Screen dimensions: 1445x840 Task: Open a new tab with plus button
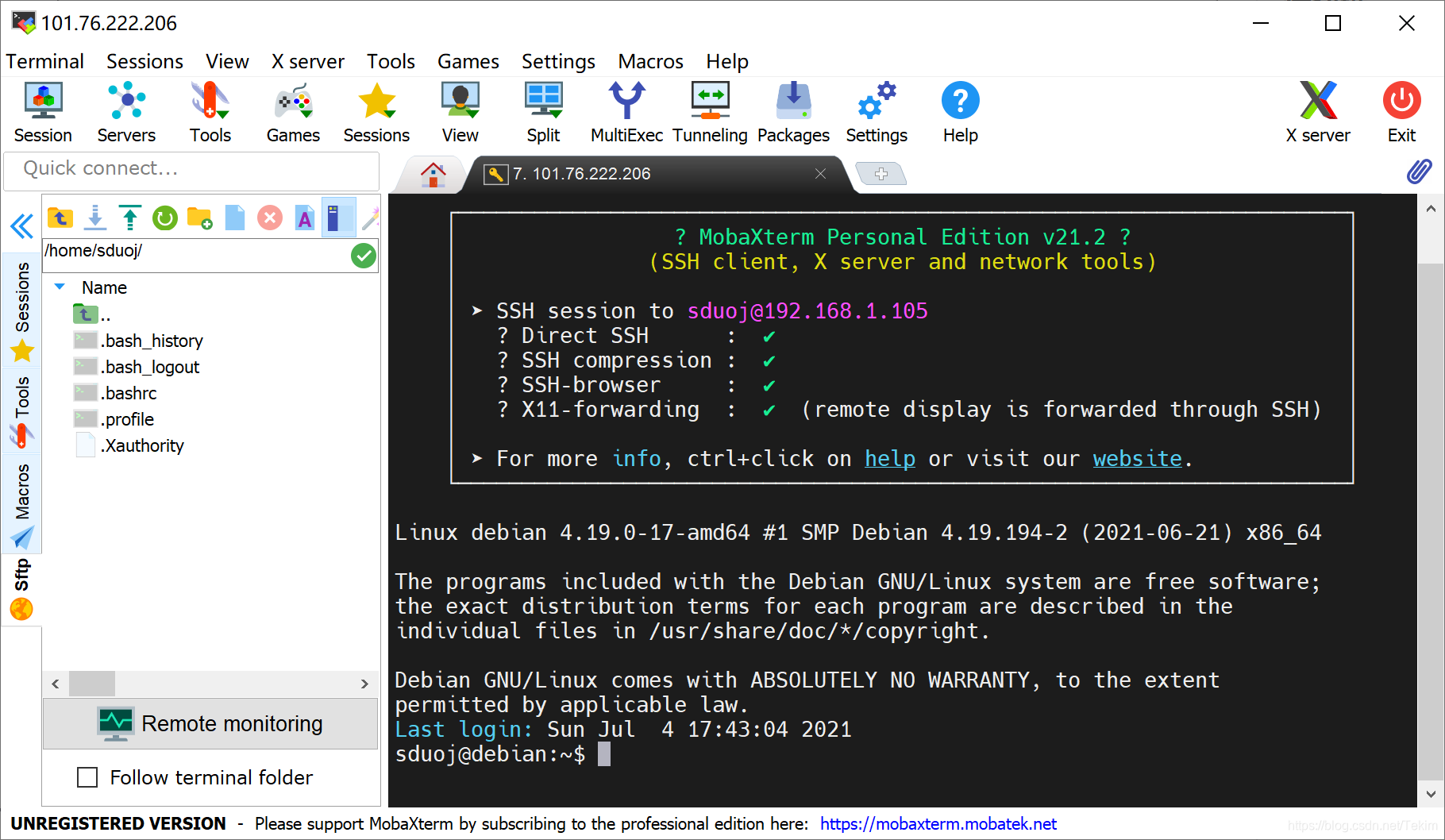[x=881, y=173]
